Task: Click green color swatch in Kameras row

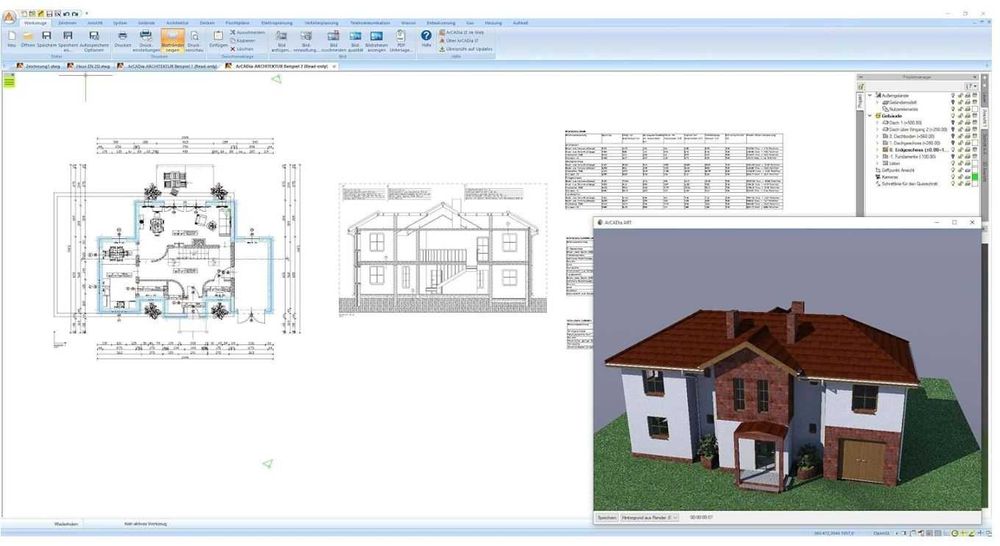Action: pos(974,177)
